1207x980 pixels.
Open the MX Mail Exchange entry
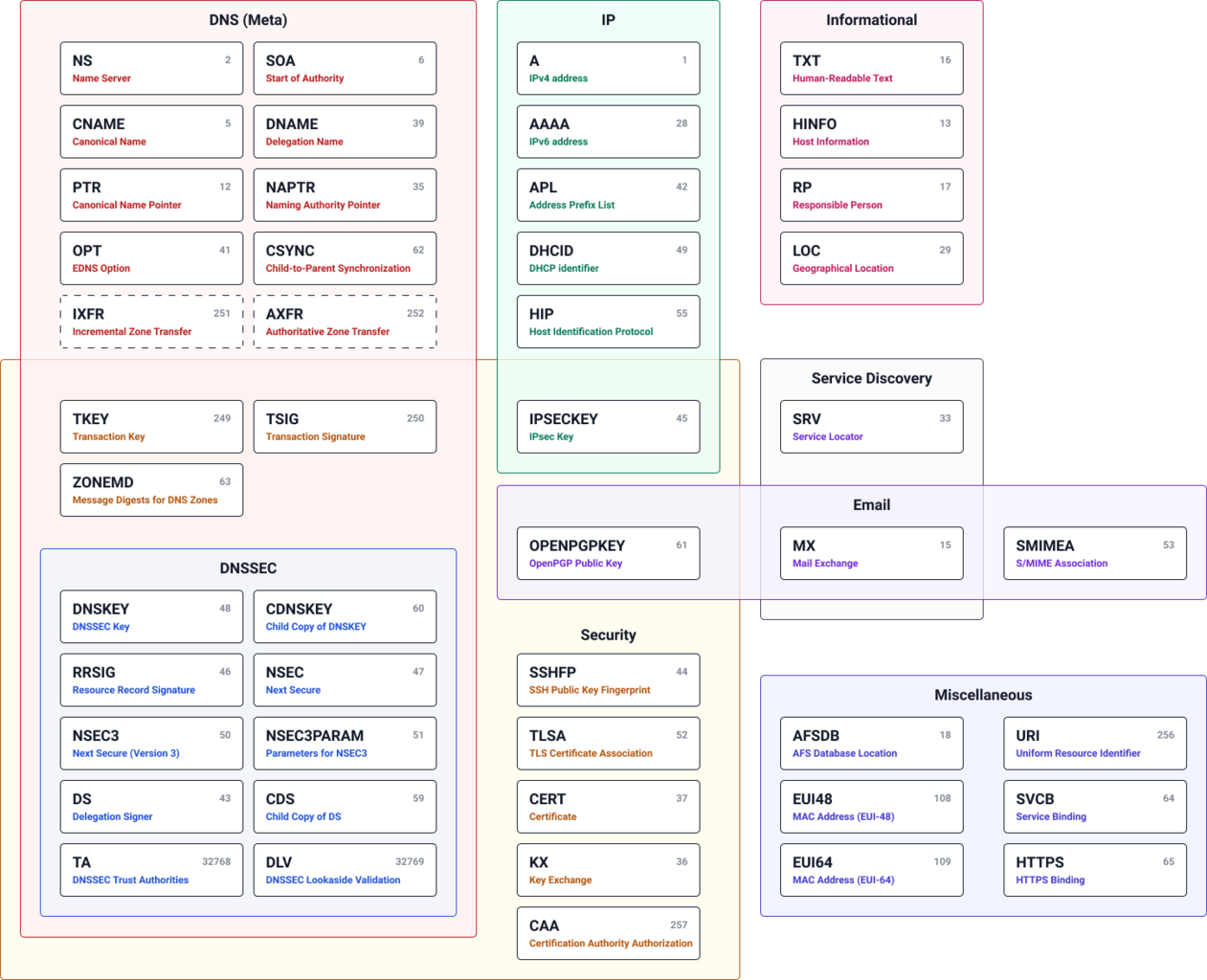point(871,553)
